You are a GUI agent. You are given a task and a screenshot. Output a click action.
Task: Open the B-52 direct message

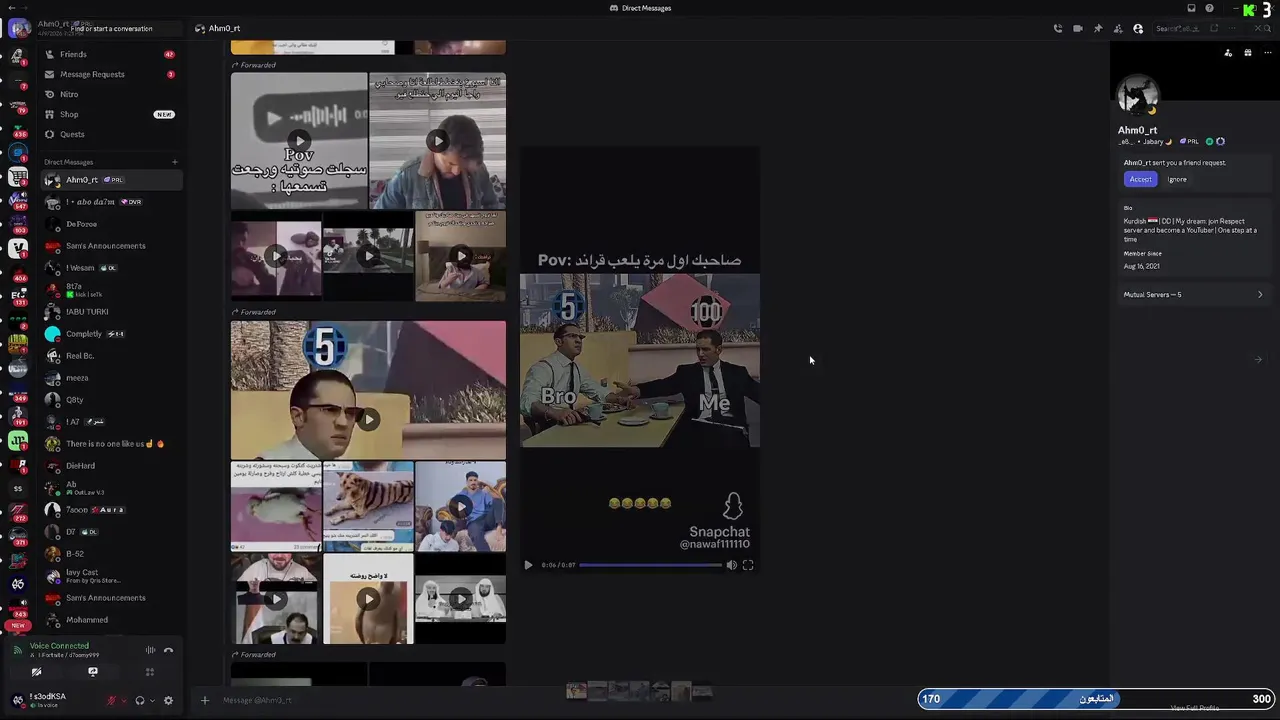[x=110, y=554]
